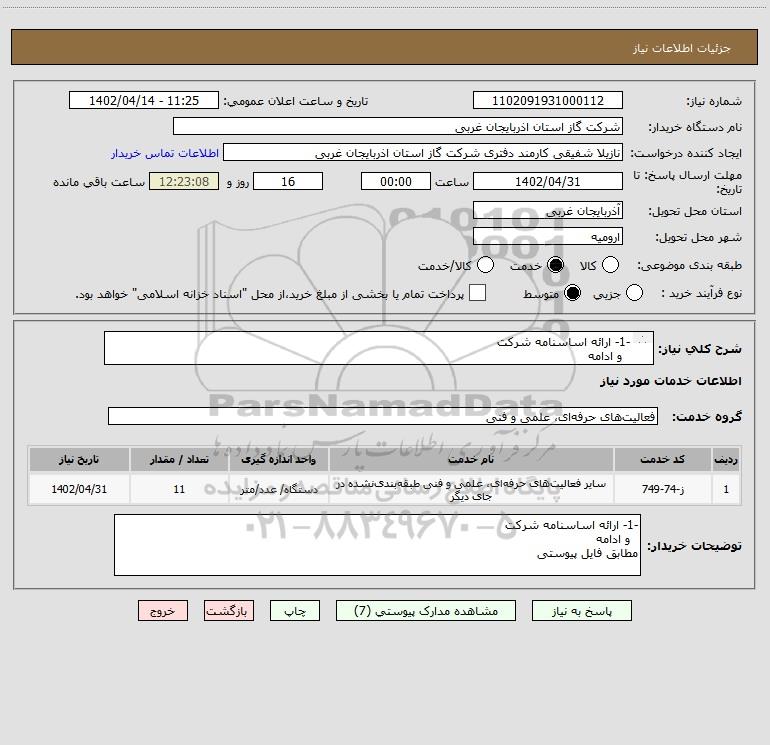Click the گروه خدمت field
This screenshot has height=745, width=770.
coord(383,416)
